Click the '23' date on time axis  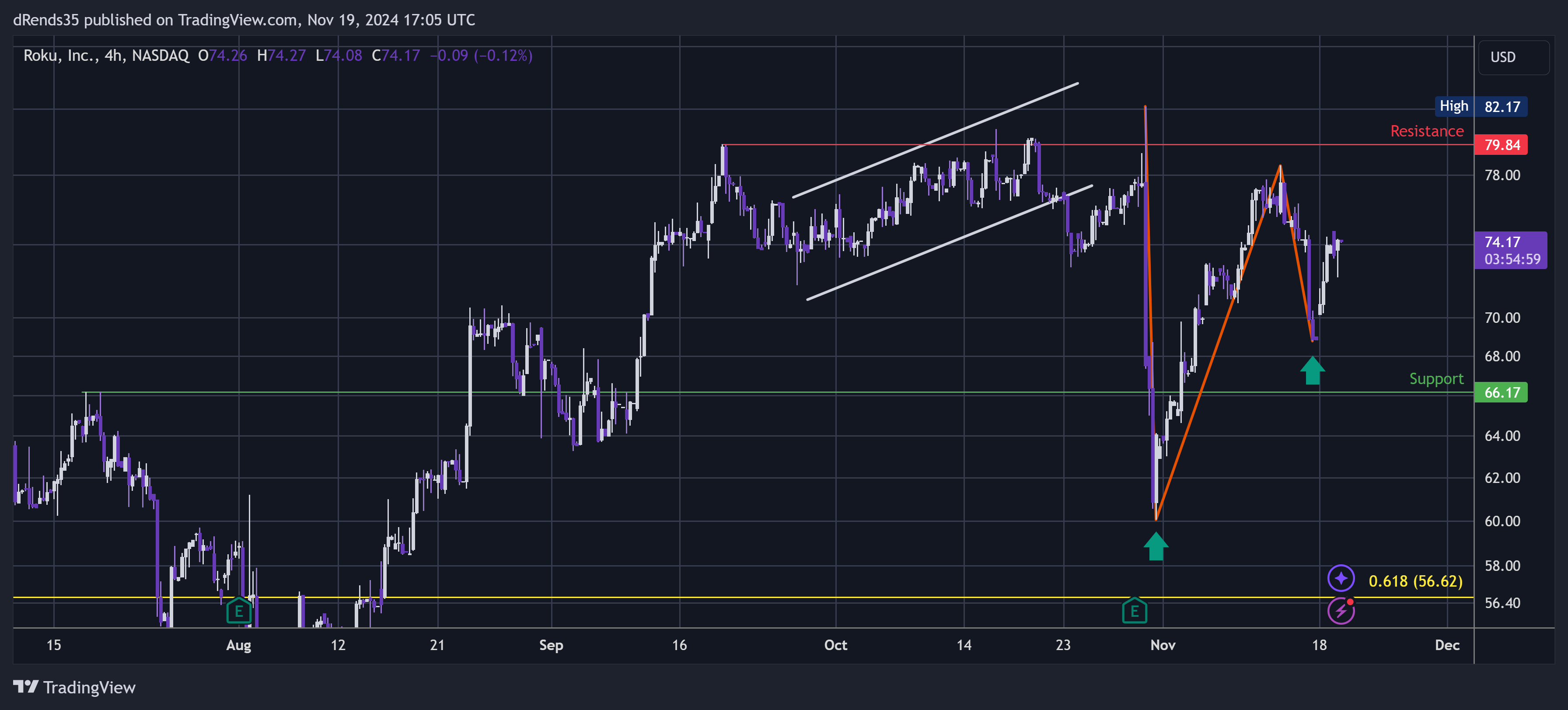coord(1063,645)
